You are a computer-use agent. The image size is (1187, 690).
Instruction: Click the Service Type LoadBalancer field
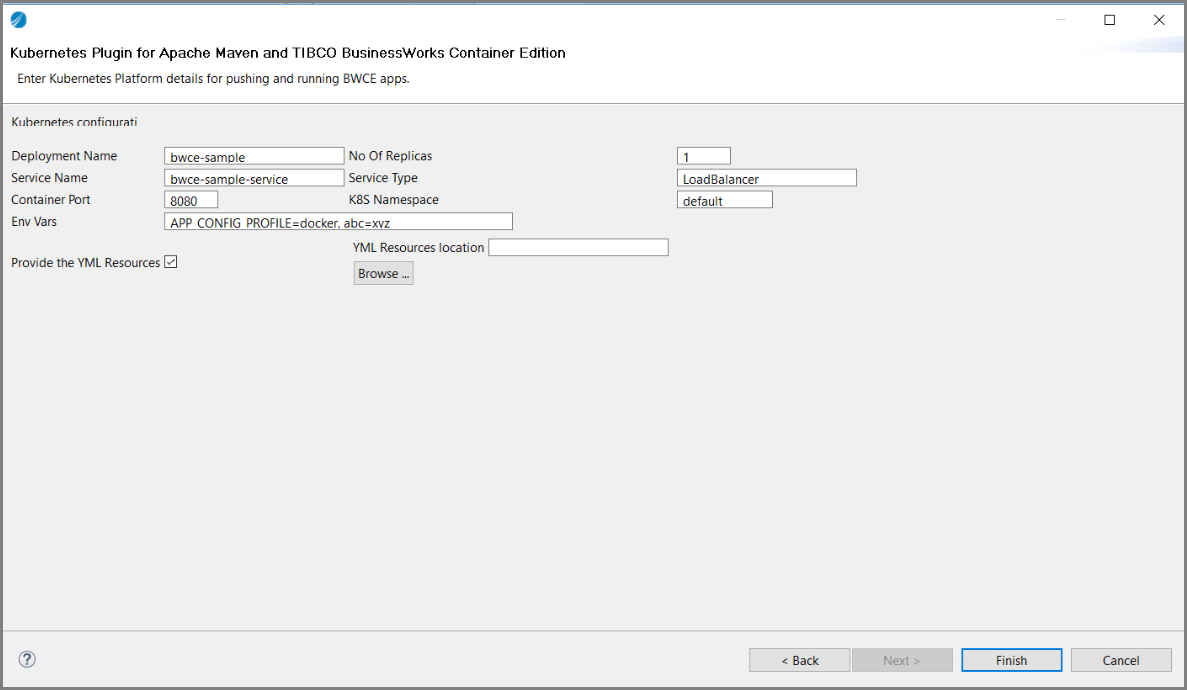pyautogui.click(x=767, y=178)
